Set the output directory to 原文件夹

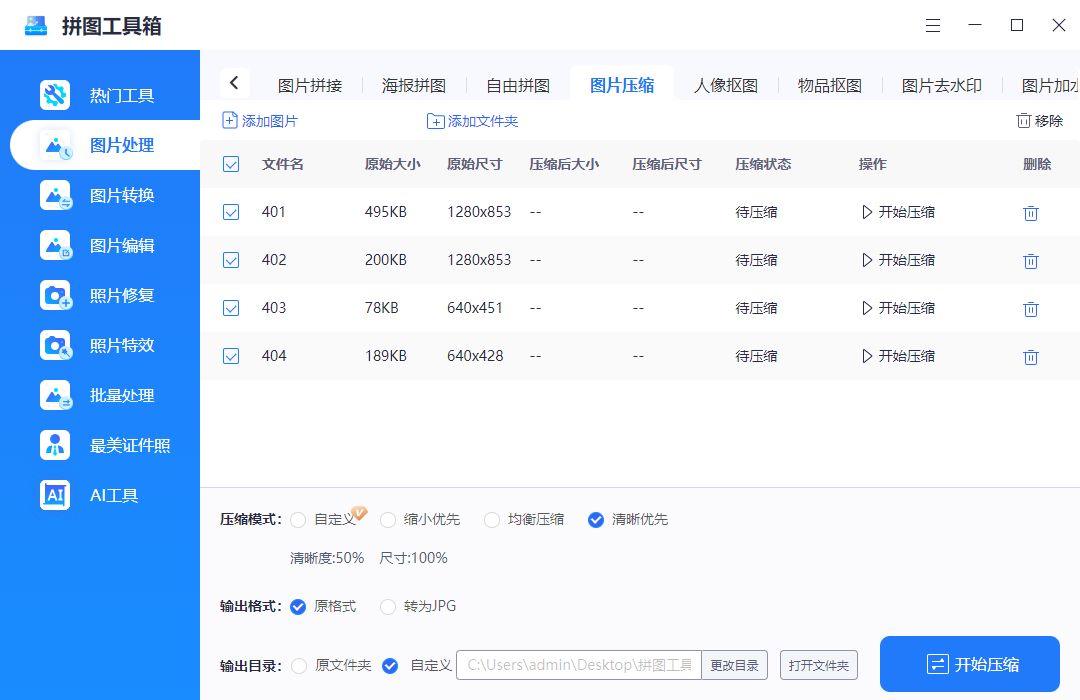tap(299, 666)
